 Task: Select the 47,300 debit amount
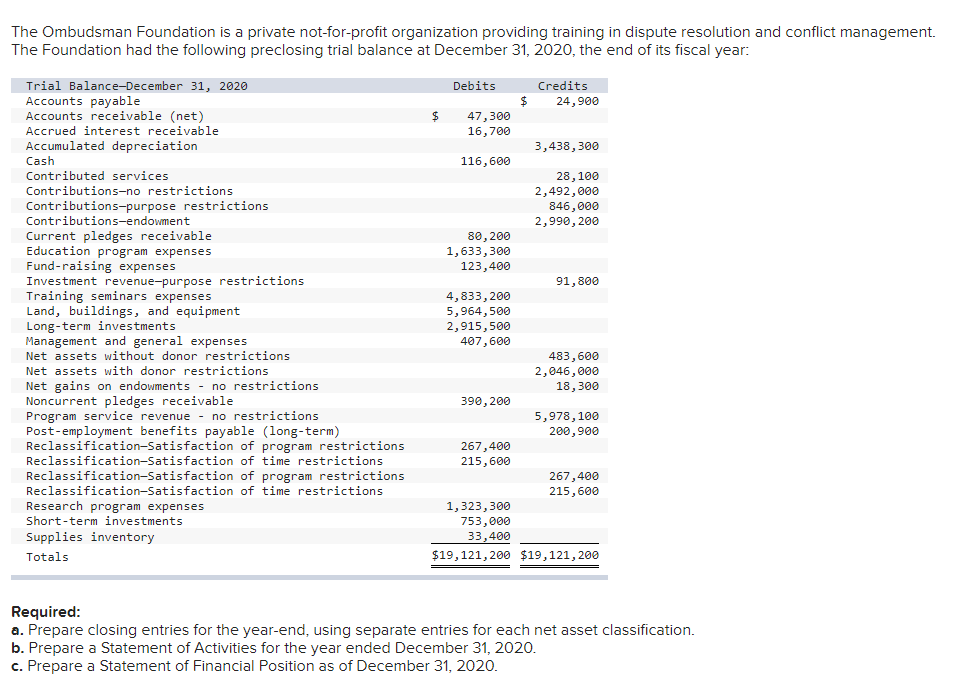click(x=489, y=116)
